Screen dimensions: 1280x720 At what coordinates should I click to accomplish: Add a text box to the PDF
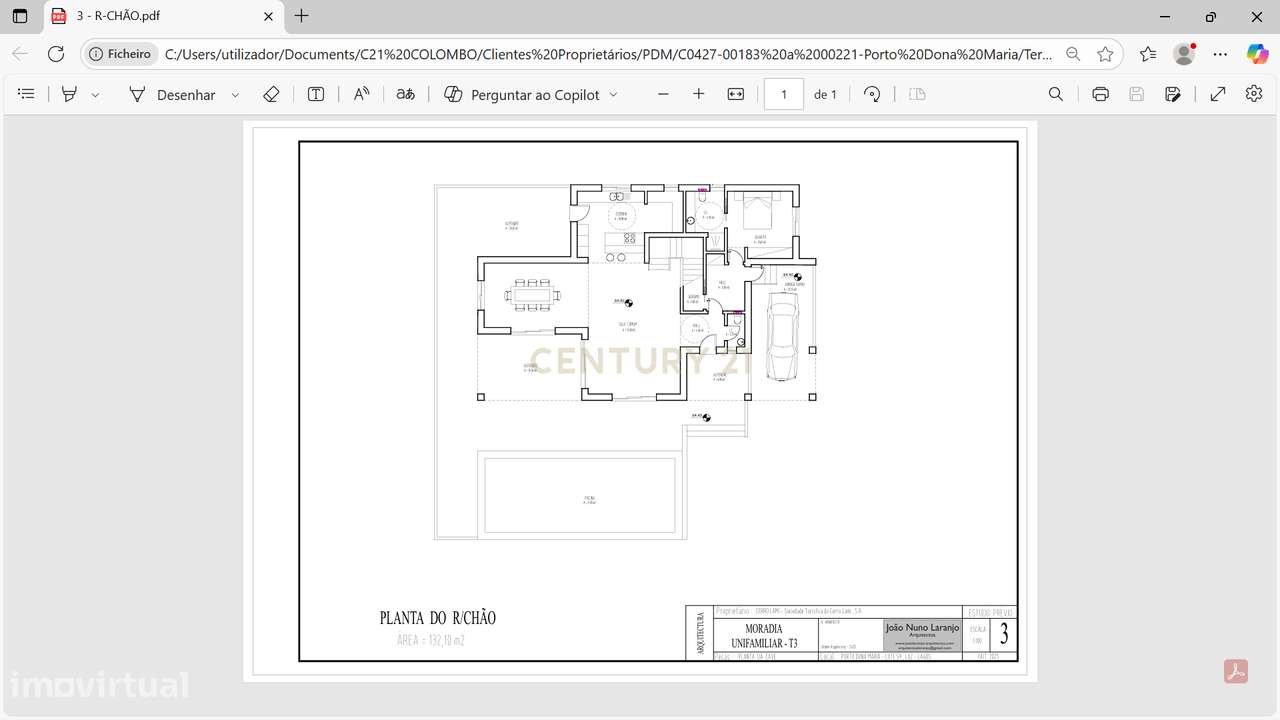(x=315, y=94)
